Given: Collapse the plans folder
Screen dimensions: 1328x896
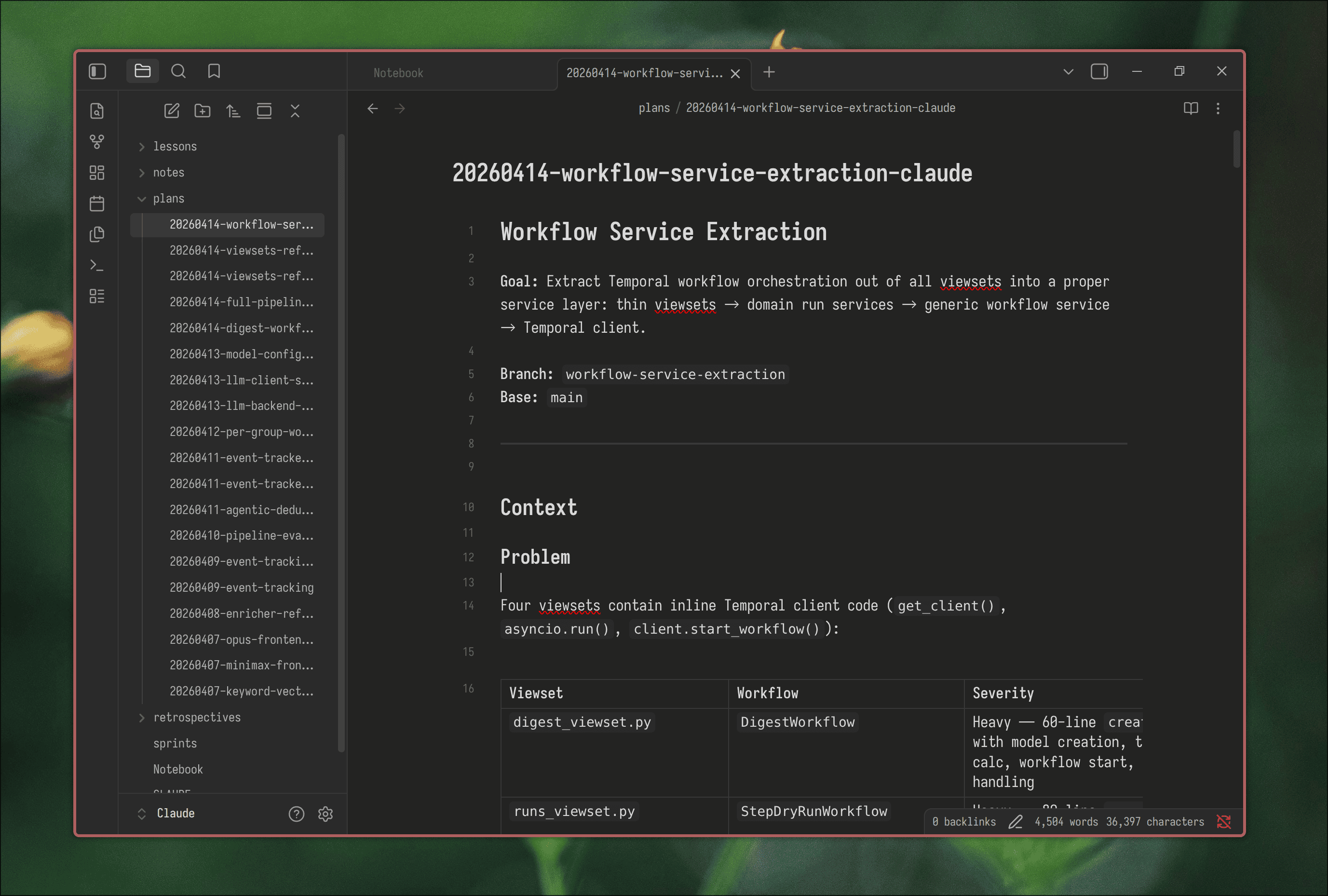Looking at the screenshot, I should tap(141, 198).
